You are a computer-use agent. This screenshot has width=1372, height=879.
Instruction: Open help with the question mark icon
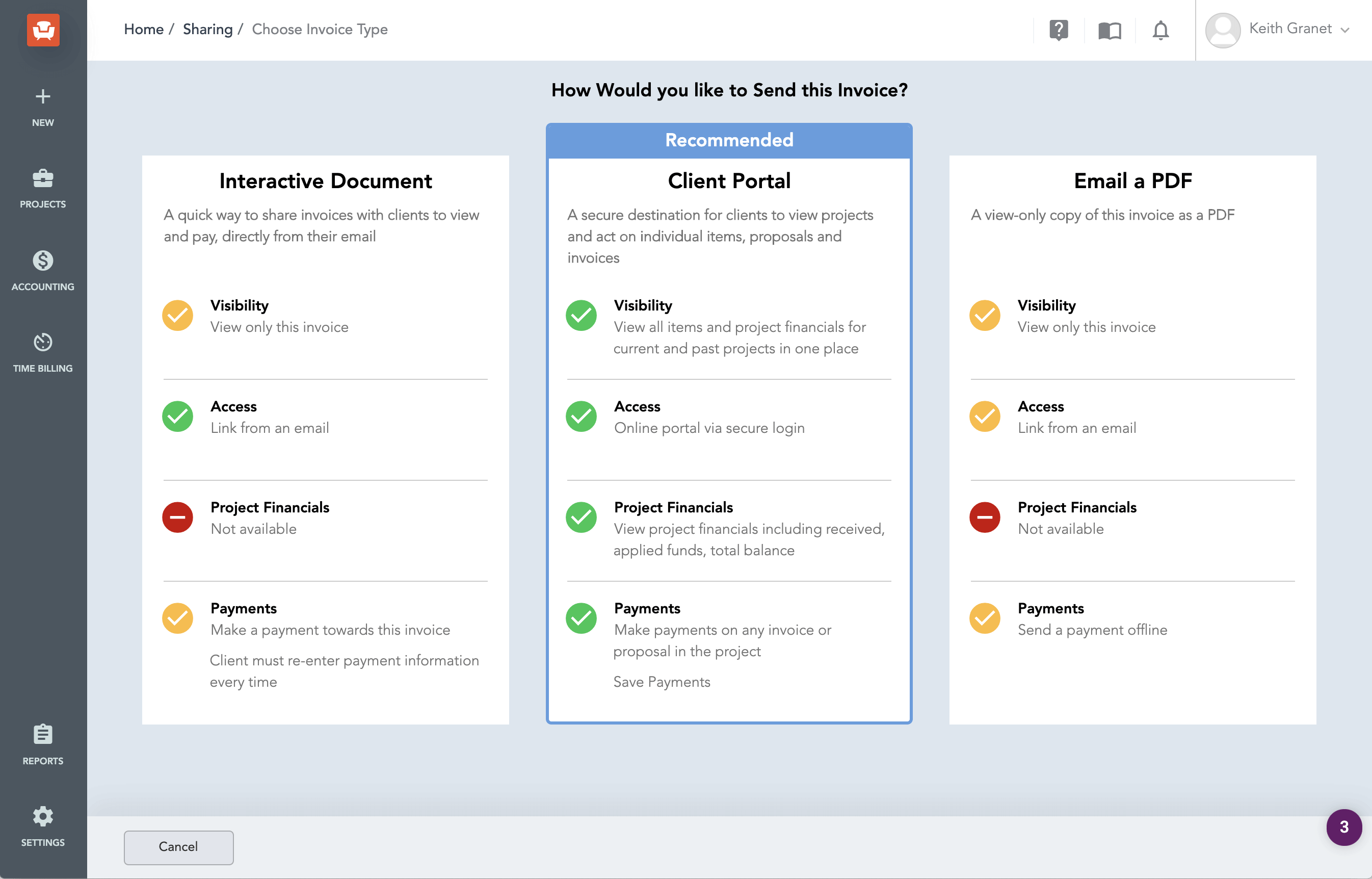click(1059, 30)
